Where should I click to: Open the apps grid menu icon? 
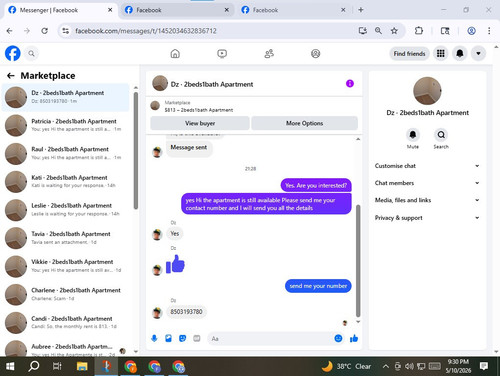coord(441,53)
